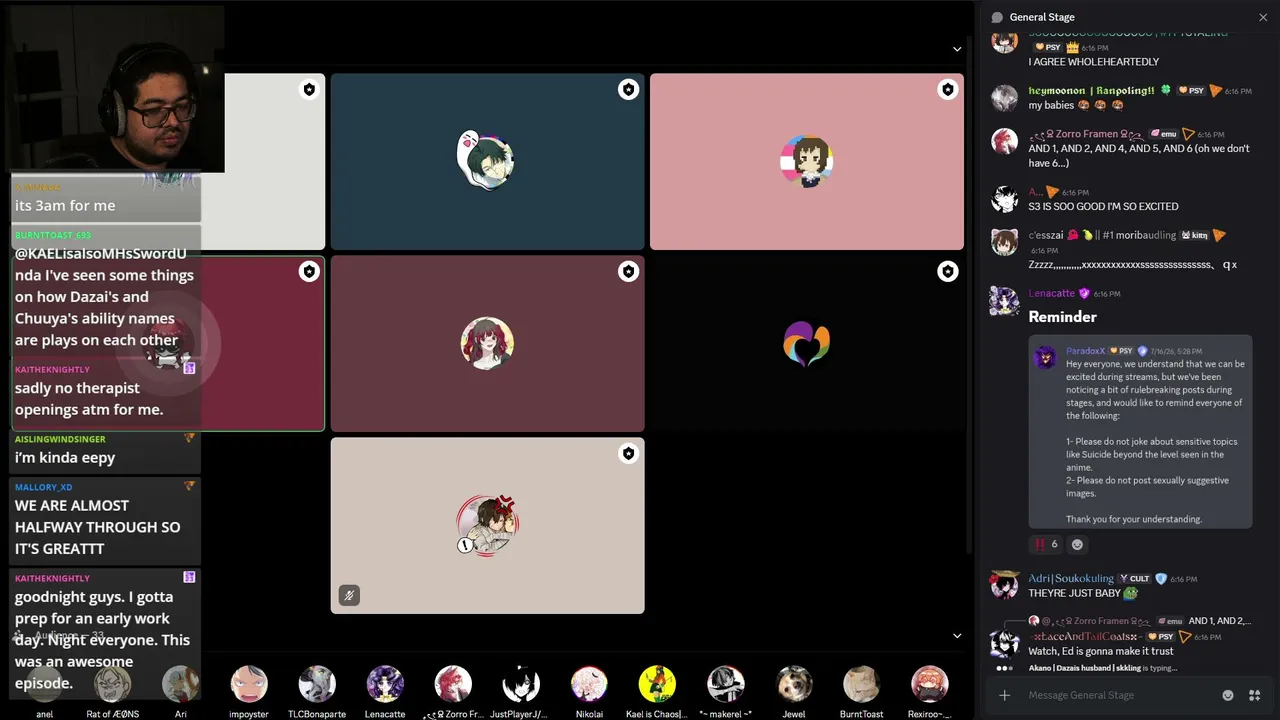Image resolution: width=1280 pixels, height=720 pixels.
Task: Click the Adri|Soukokuling username in chat
Action: (x=1070, y=578)
